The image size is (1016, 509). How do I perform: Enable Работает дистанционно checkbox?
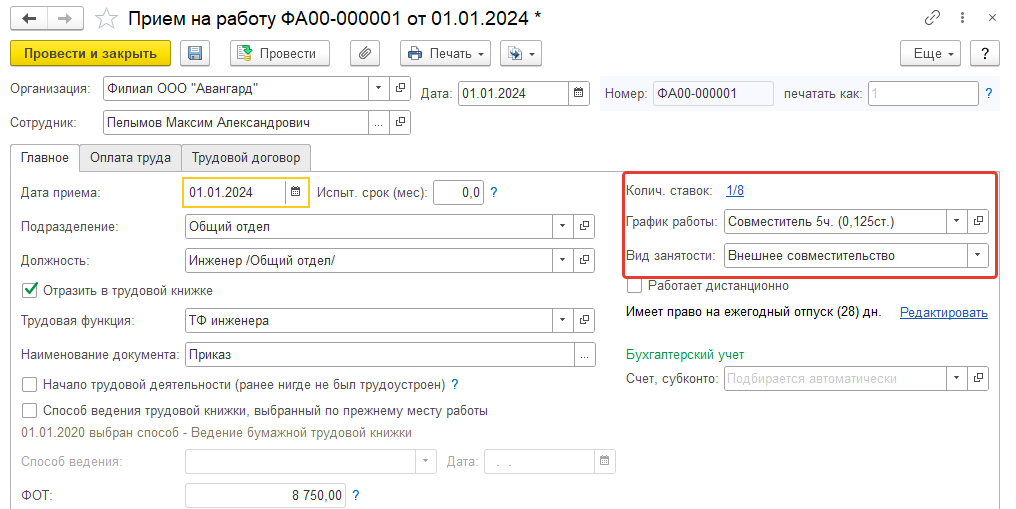(635, 286)
